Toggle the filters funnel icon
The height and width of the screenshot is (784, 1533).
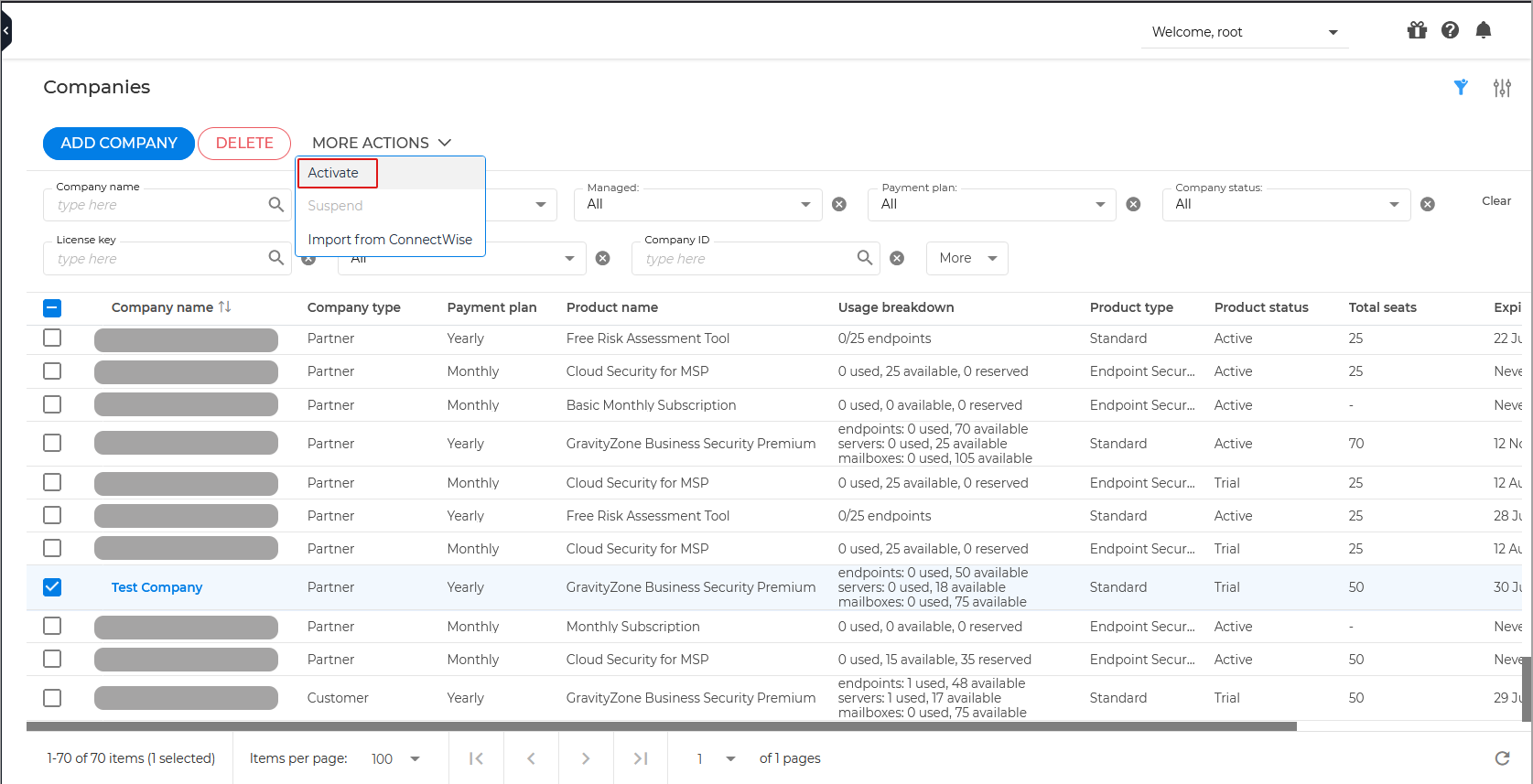1461,87
